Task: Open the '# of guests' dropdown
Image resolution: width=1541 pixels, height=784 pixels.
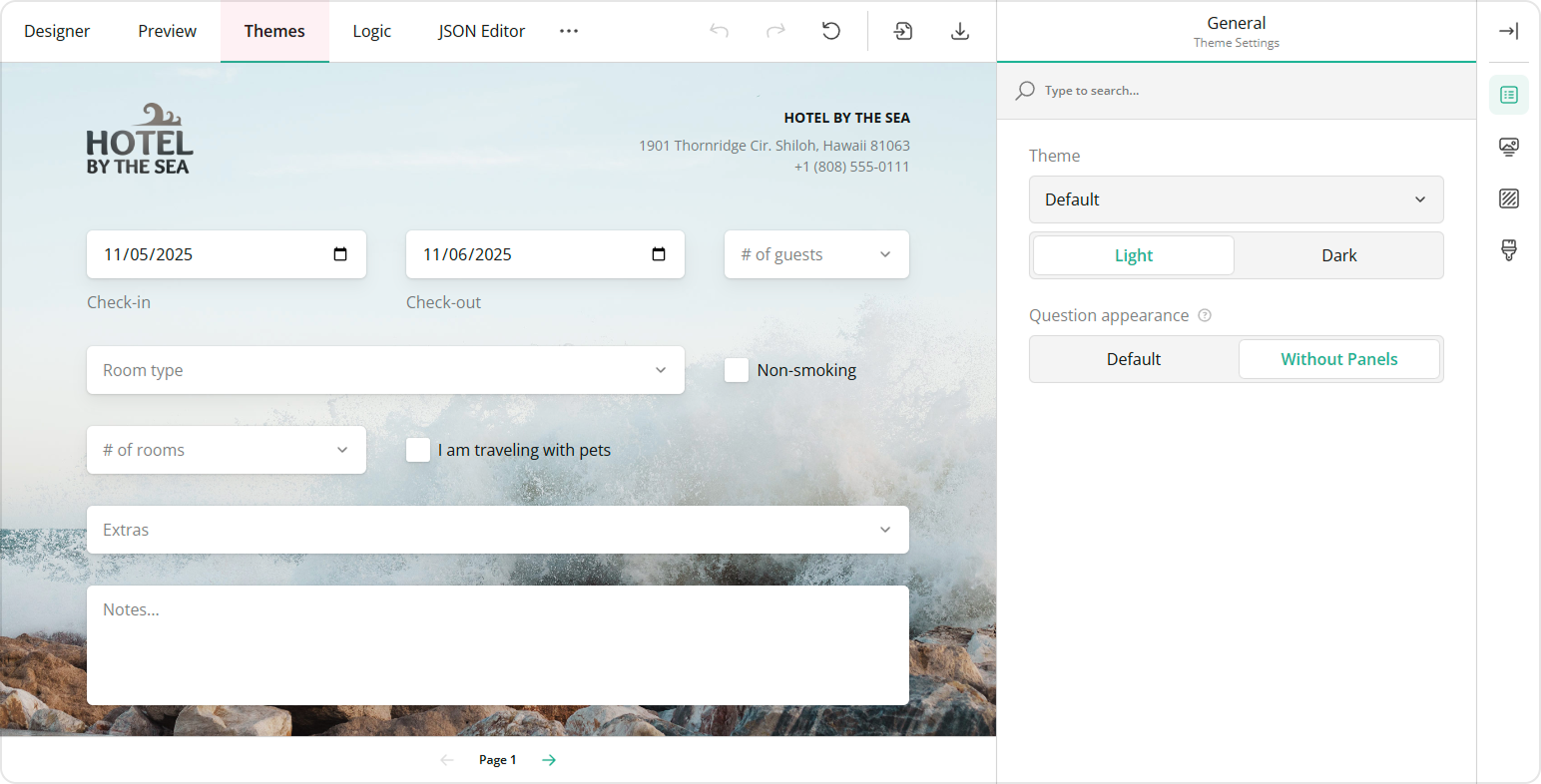Action: (815, 254)
